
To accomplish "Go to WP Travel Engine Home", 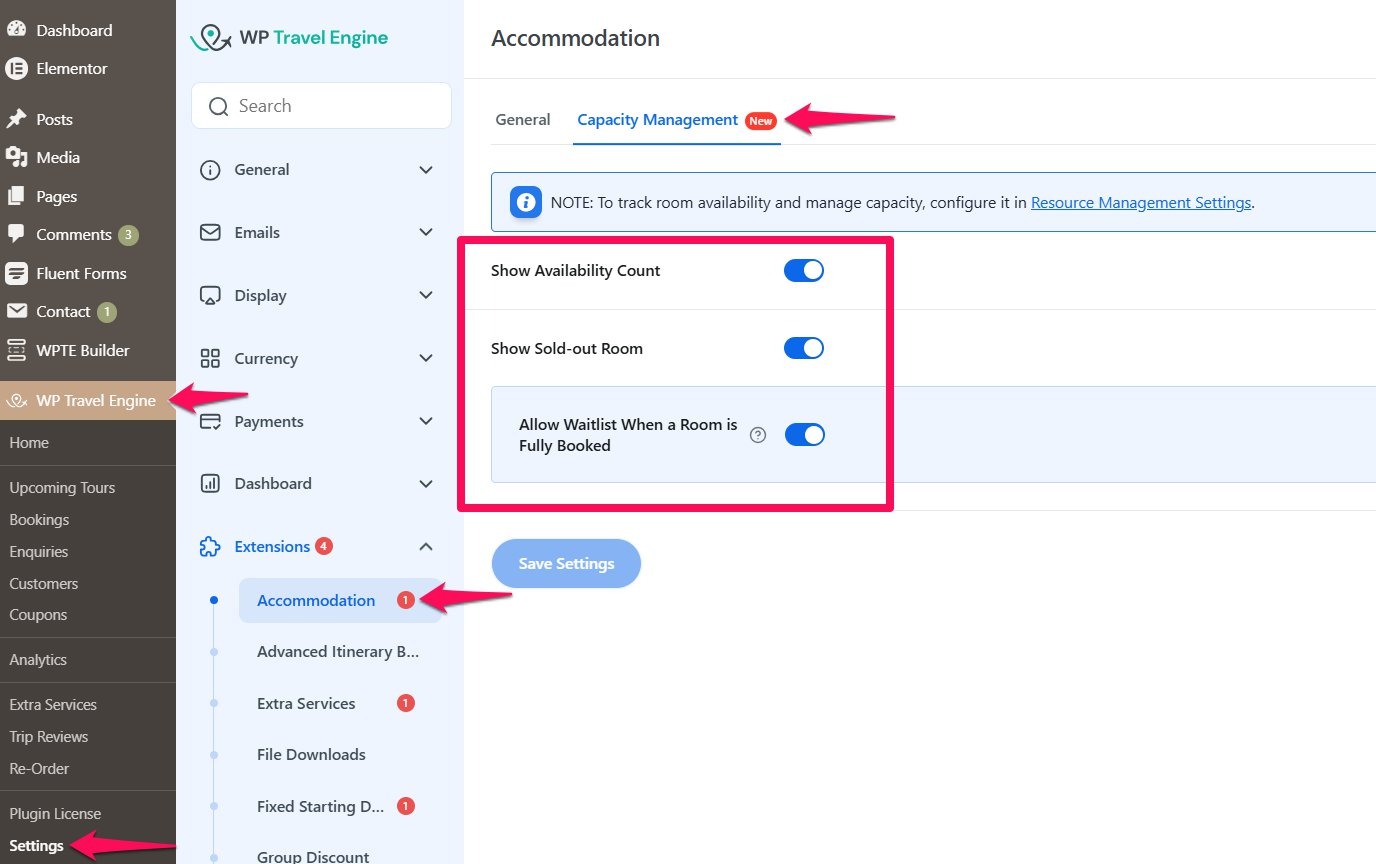I will 29,443.
